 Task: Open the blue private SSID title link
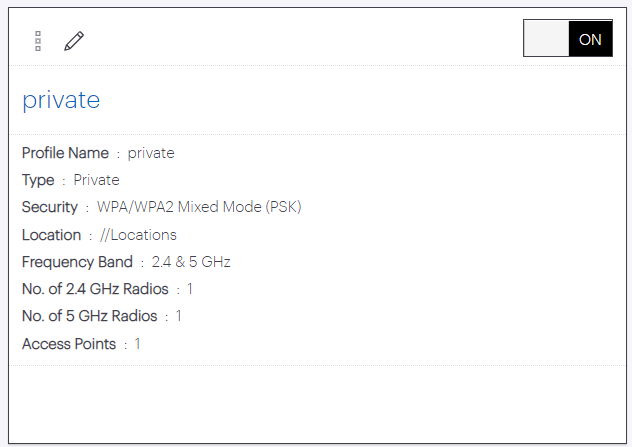pyautogui.click(x=61, y=100)
